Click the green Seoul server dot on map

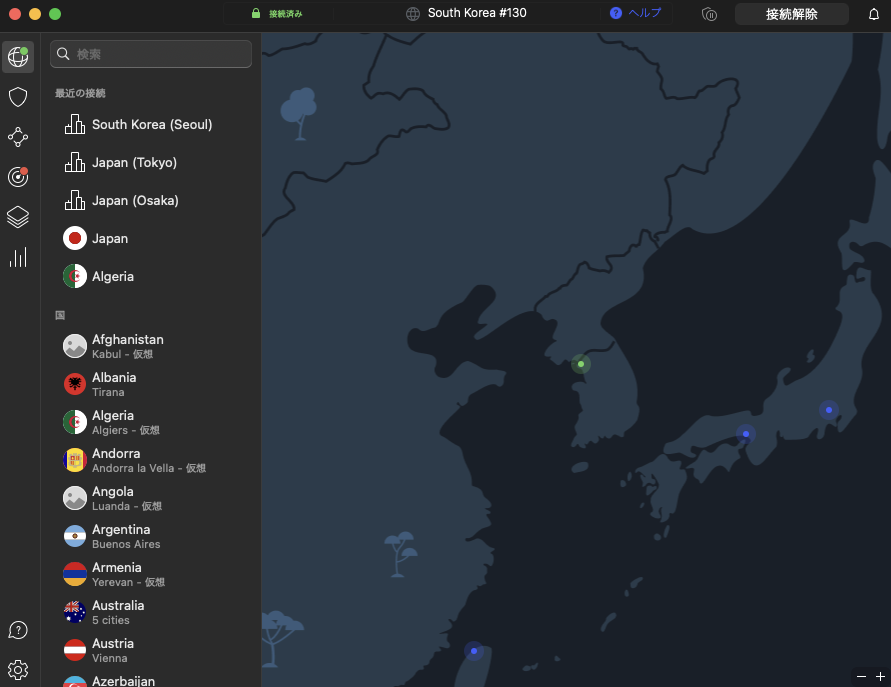[581, 364]
